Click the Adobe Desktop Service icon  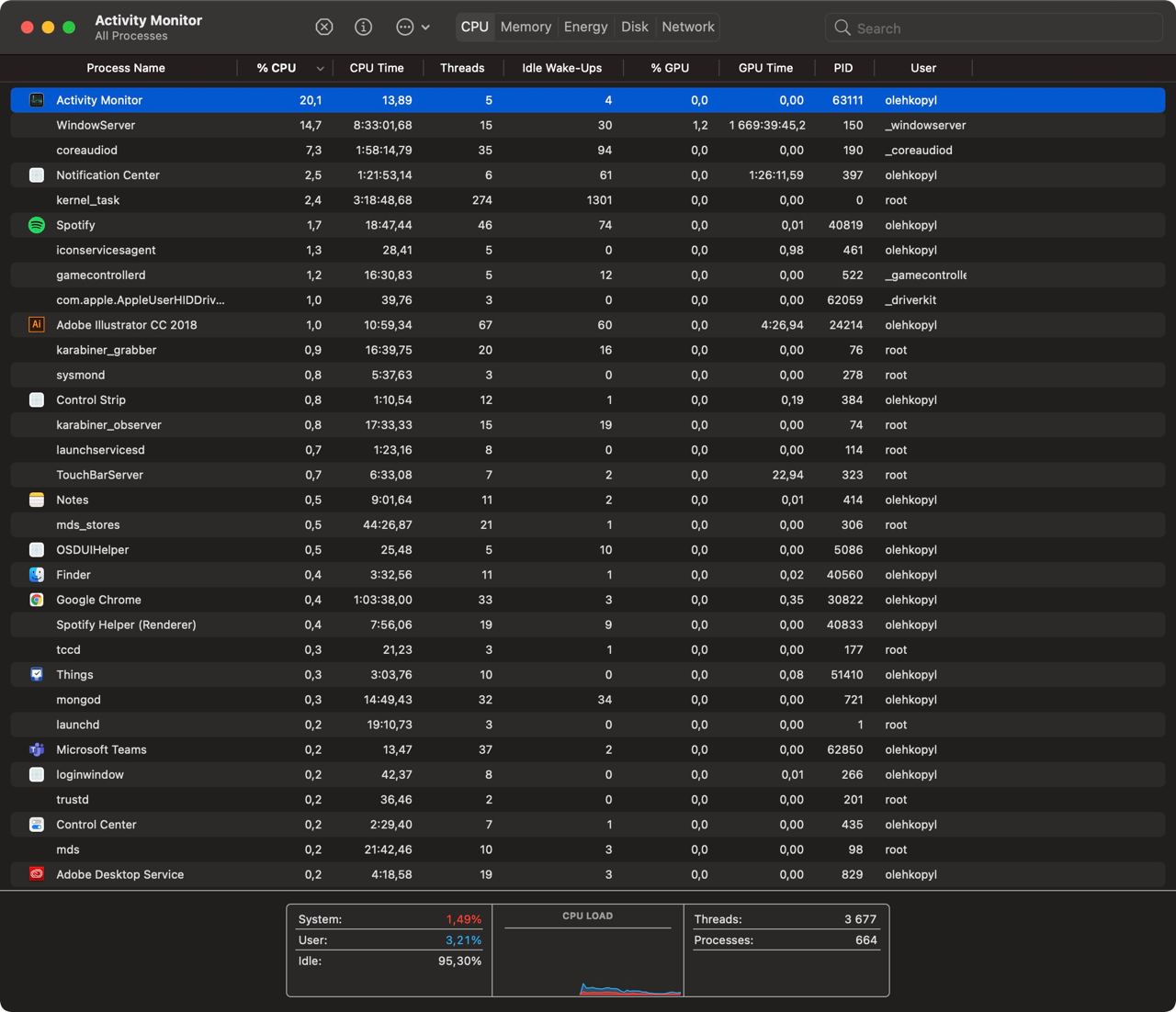click(37, 874)
